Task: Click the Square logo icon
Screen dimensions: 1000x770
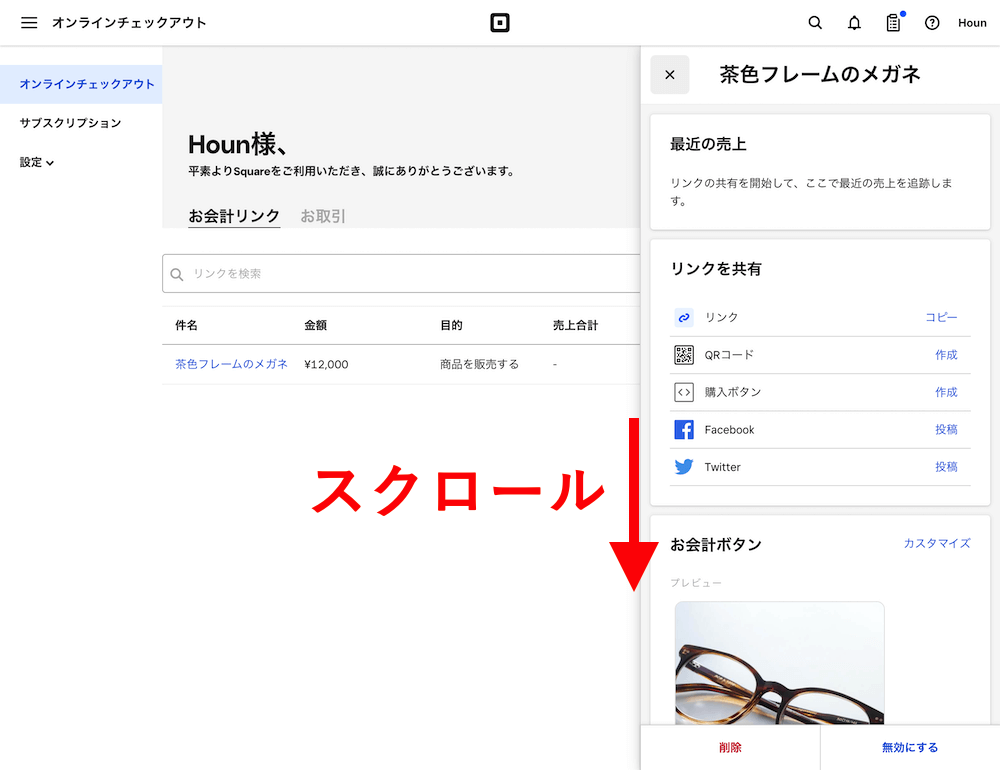Action: [500, 23]
